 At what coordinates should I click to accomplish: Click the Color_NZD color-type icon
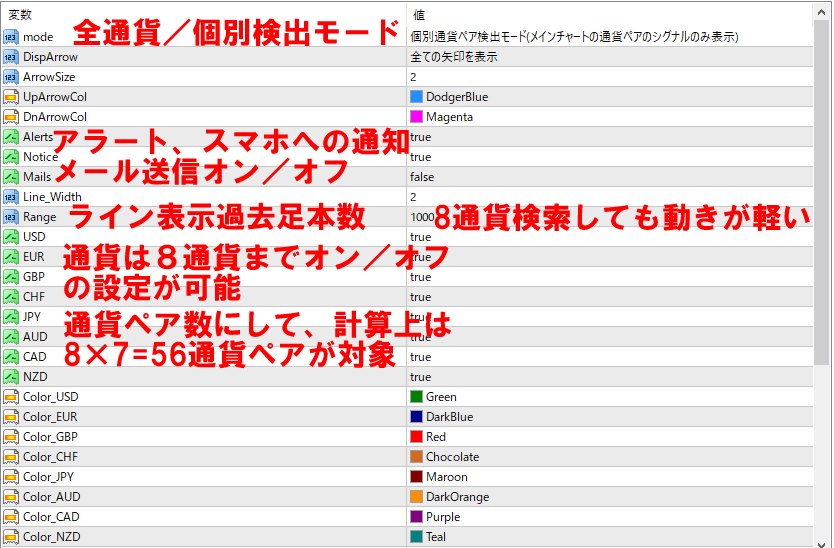click(11, 537)
